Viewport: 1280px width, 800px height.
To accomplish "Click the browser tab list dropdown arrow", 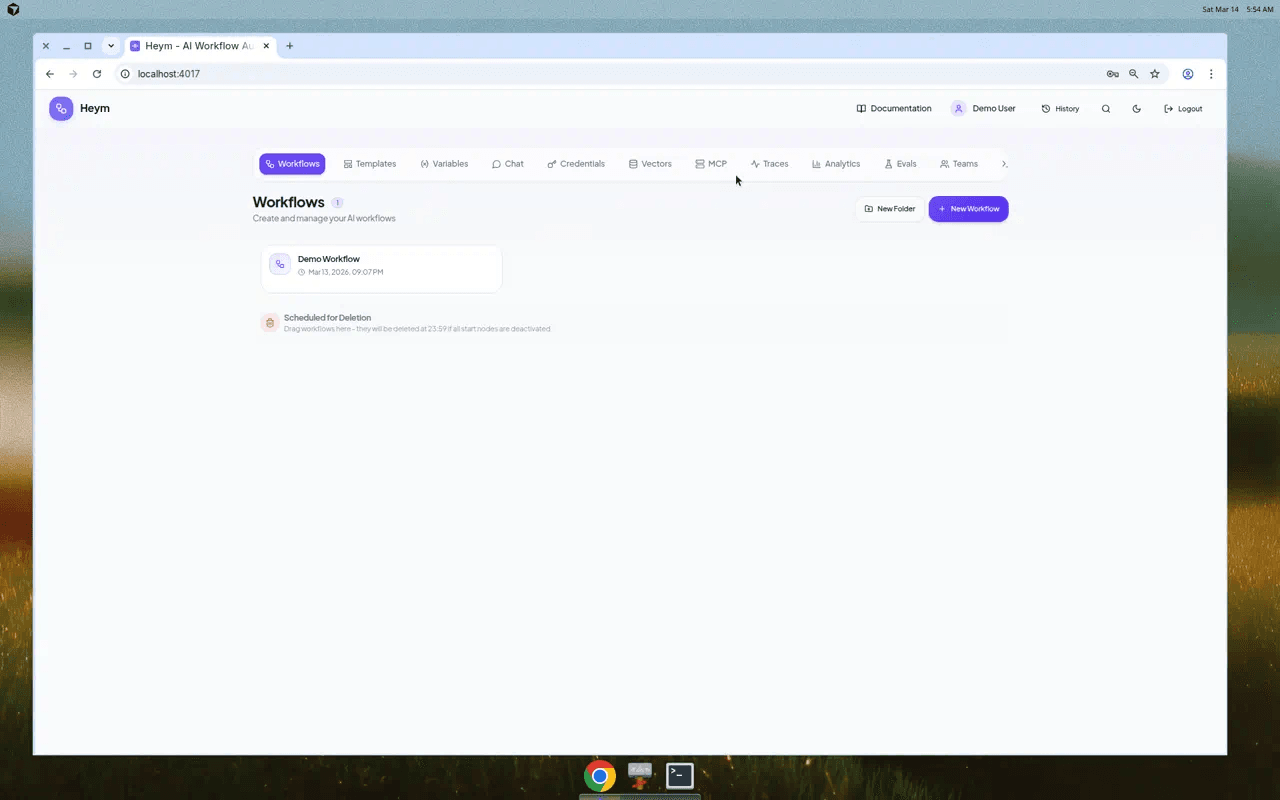I will tap(110, 45).
